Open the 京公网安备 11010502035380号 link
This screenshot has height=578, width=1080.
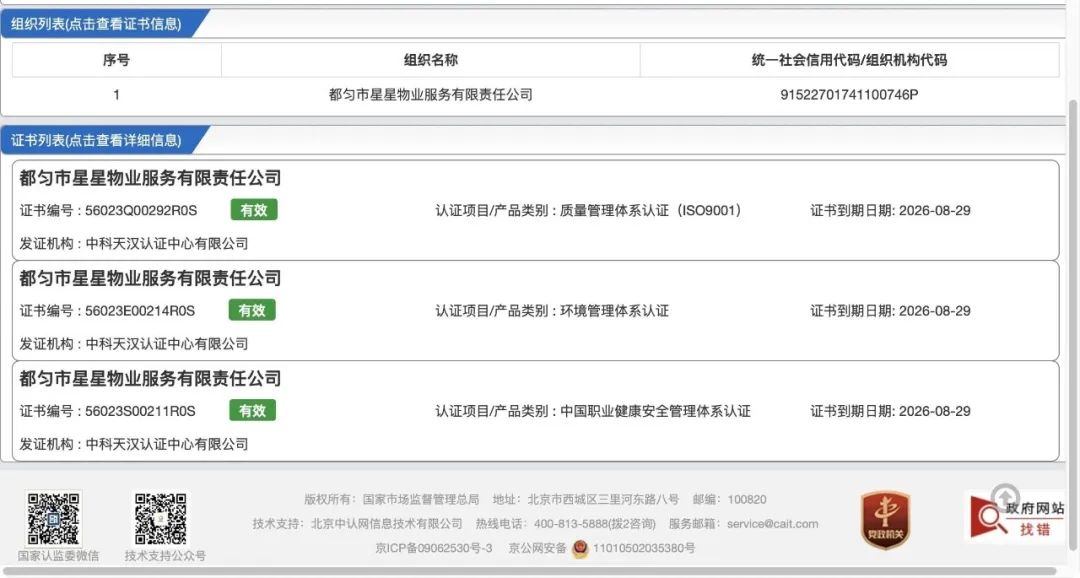pyautogui.click(x=601, y=548)
